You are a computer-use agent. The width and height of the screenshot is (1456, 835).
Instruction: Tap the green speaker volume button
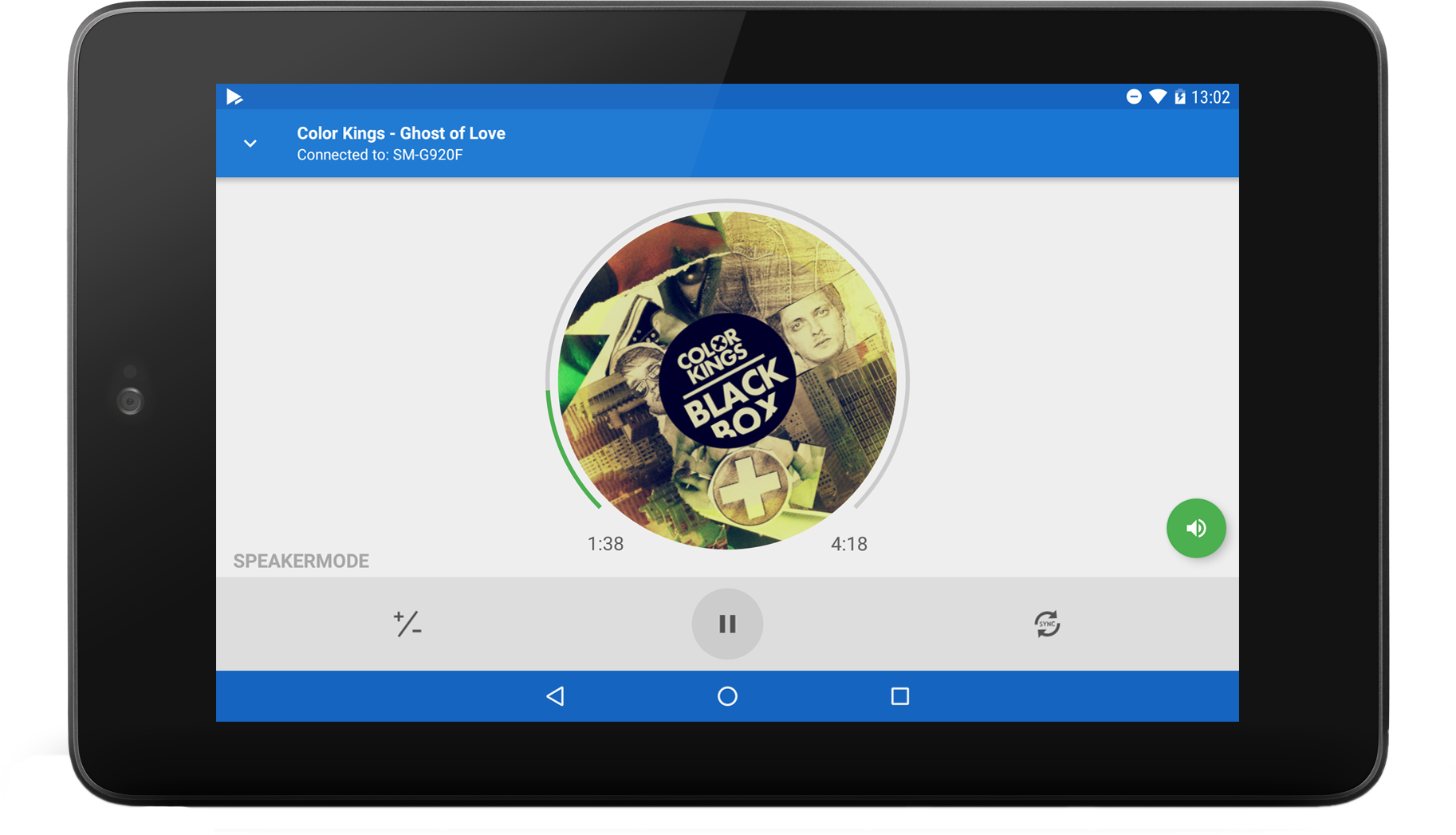[x=1195, y=528]
